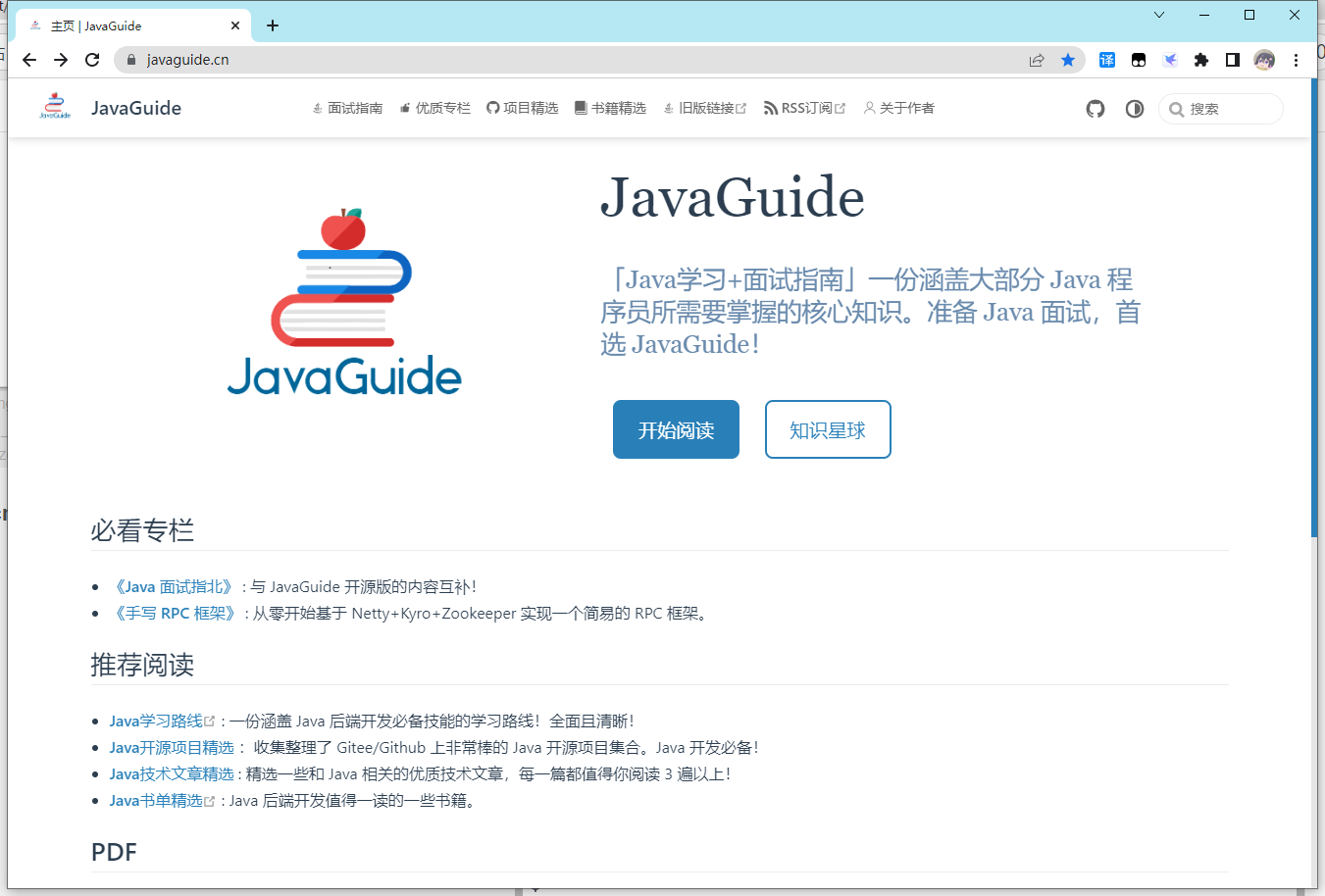Viewport: 1325px width, 896px height.
Task: Click the page vertical scrollbar thumb
Action: [1313, 308]
